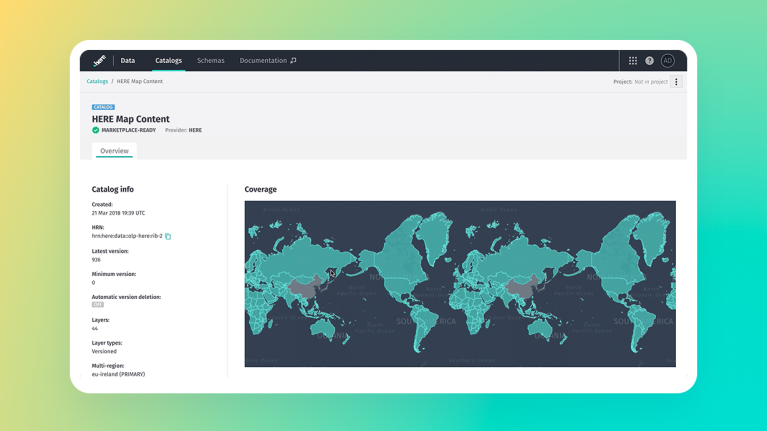
Task: Click the Layers count value 44
Action: (x=95, y=328)
